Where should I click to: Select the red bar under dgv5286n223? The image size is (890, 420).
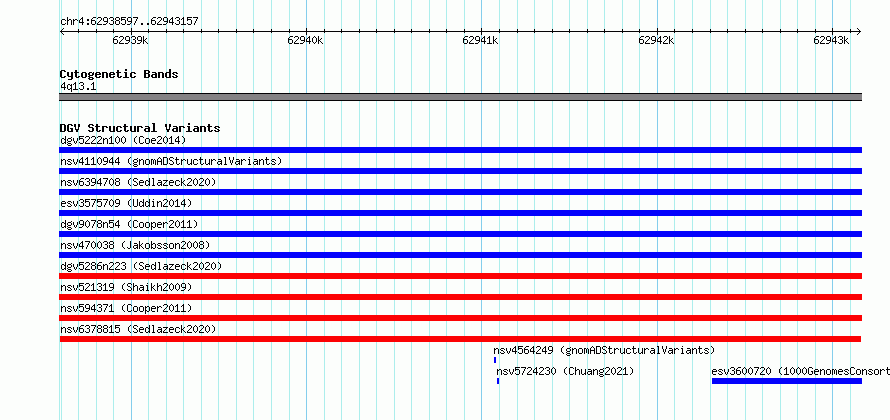460,276
